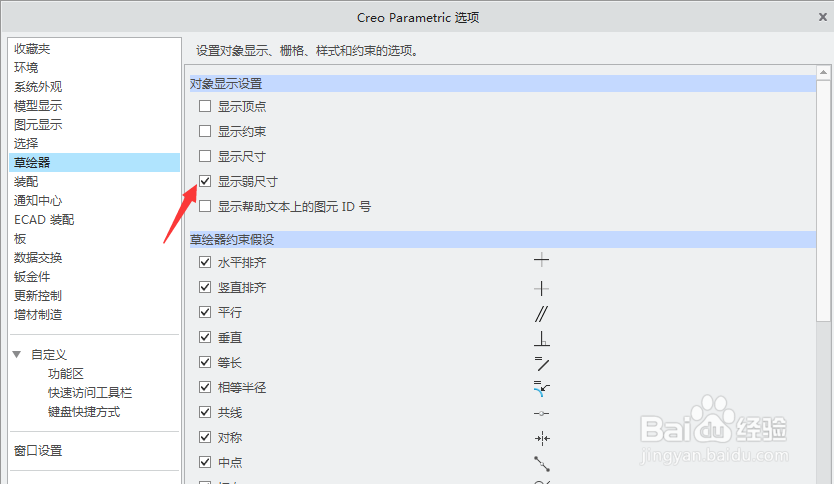Select the 草绘器 options category
834x484 pixels.
95,162
